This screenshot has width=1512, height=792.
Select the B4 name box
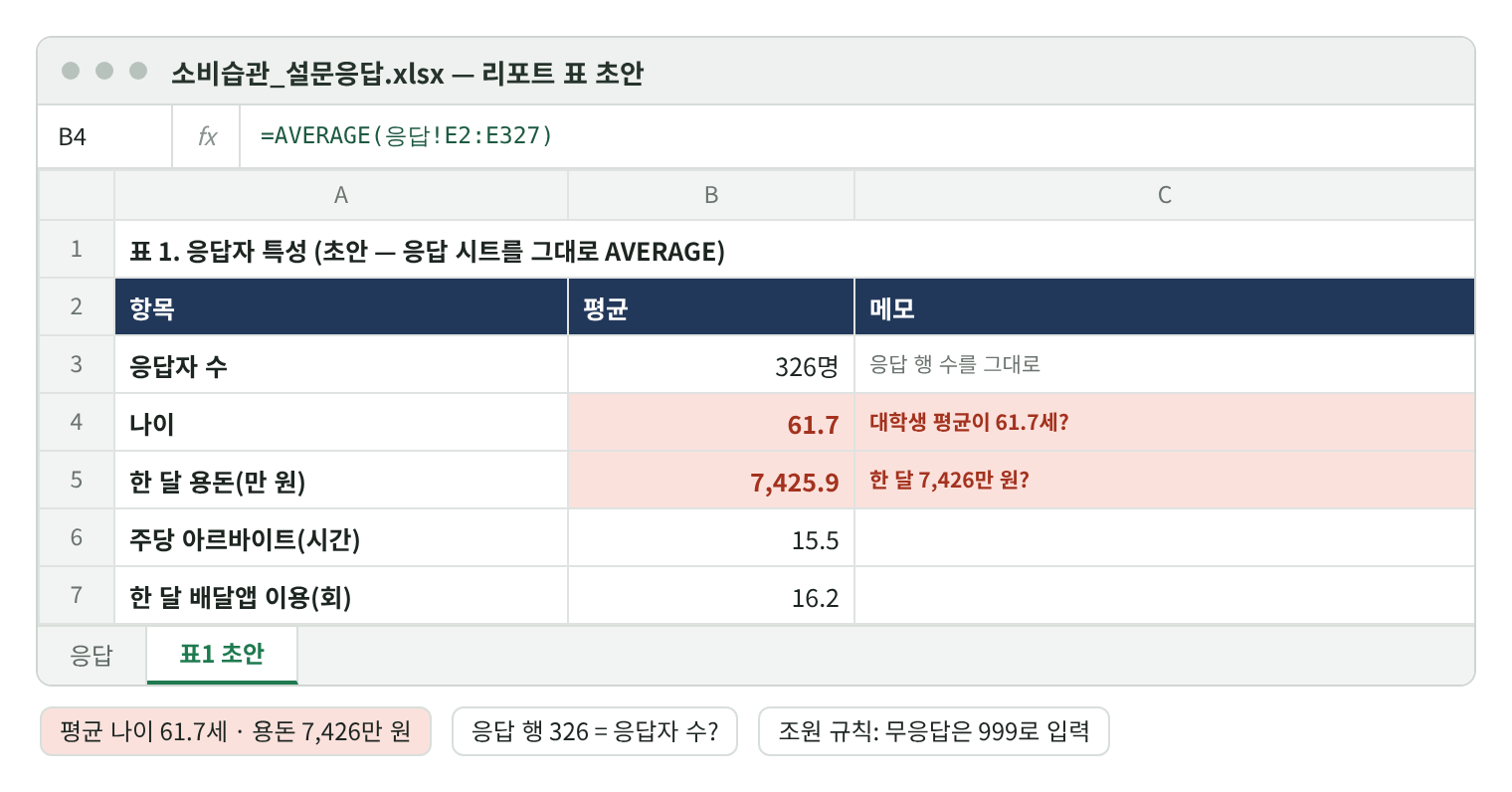click(x=105, y=136)
